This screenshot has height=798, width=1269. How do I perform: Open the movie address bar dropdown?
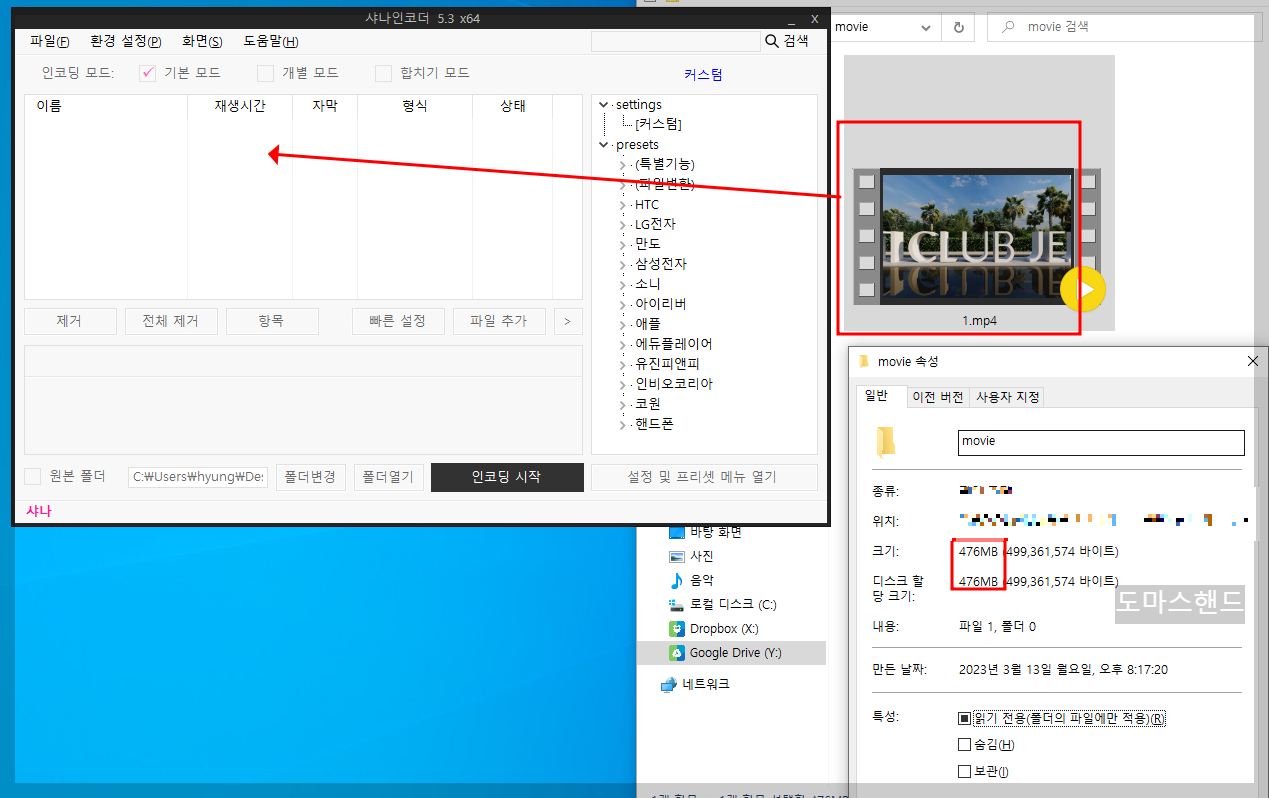click(x=925, y=27)
